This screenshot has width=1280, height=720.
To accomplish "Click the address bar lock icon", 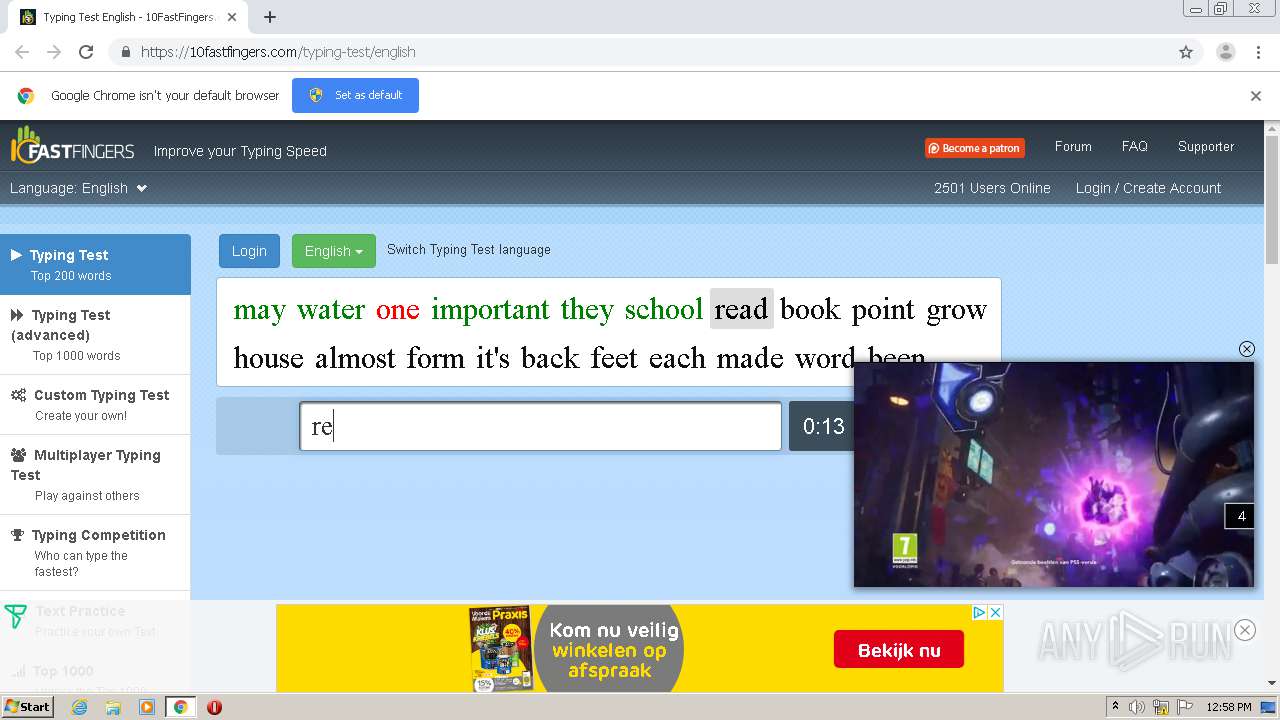I will pos(125,52).
